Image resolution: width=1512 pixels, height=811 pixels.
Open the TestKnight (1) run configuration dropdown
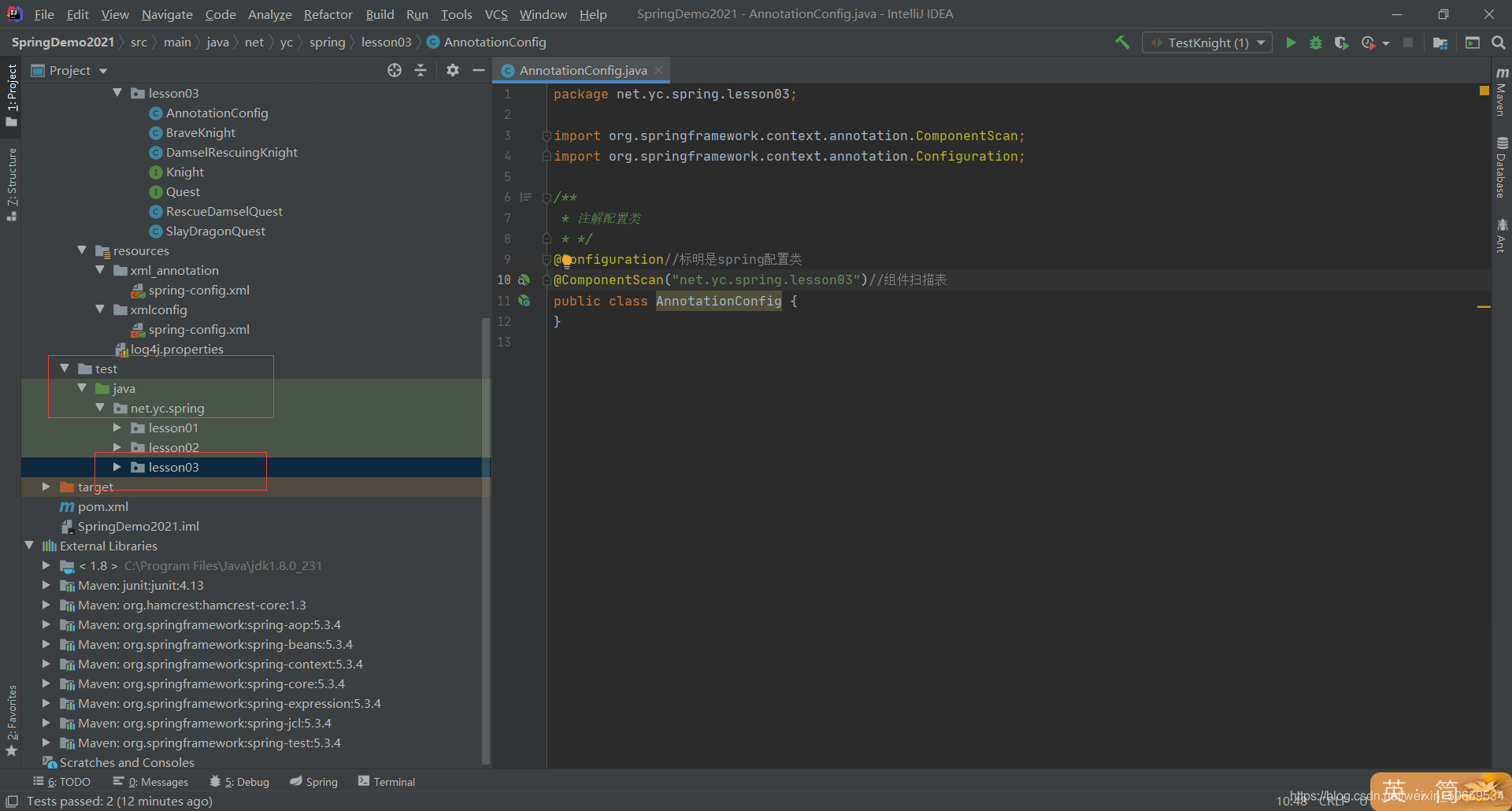[x=1207, y=43]
